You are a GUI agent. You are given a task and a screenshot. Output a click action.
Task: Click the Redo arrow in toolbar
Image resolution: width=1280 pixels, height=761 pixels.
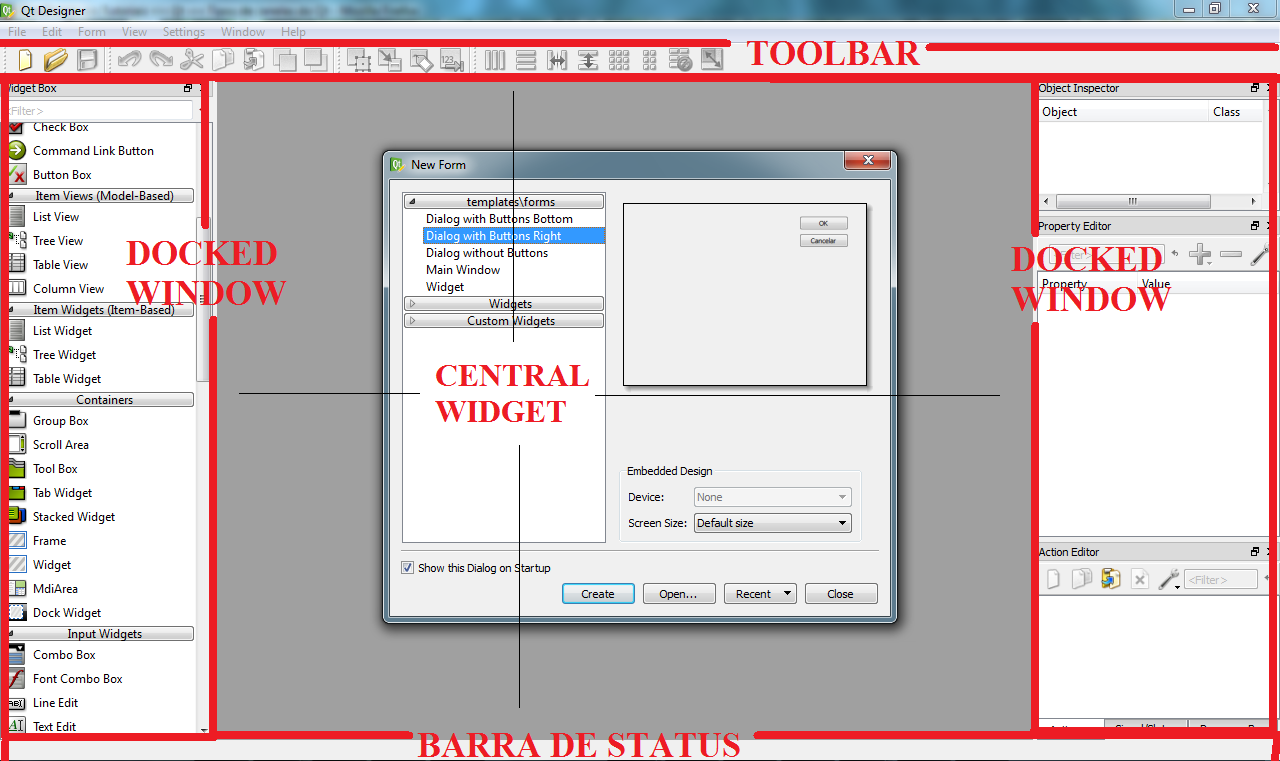160,60
